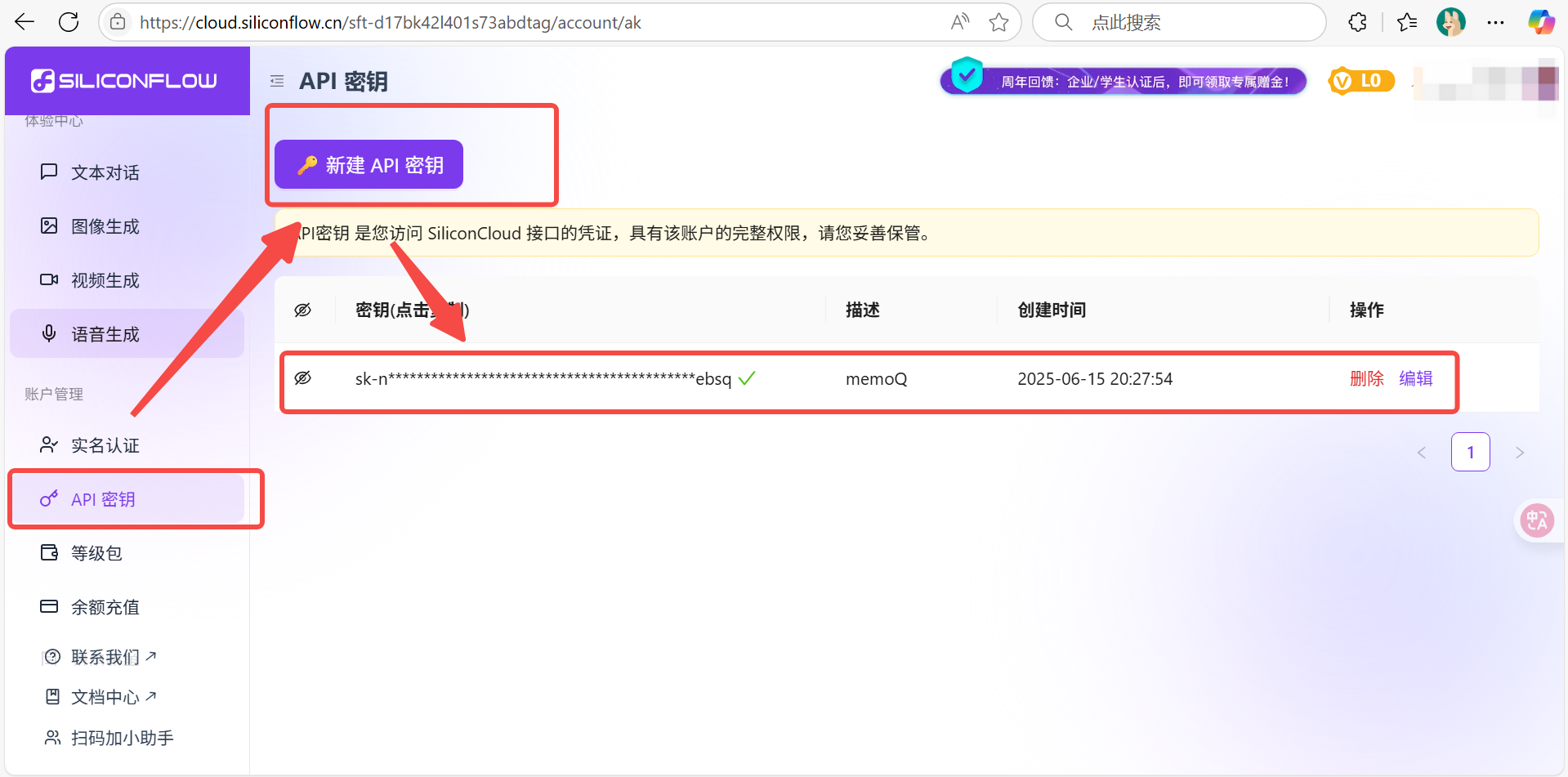
Task: Edit the memoQ key via 编辑
Action: click(x=1416, y=378)
